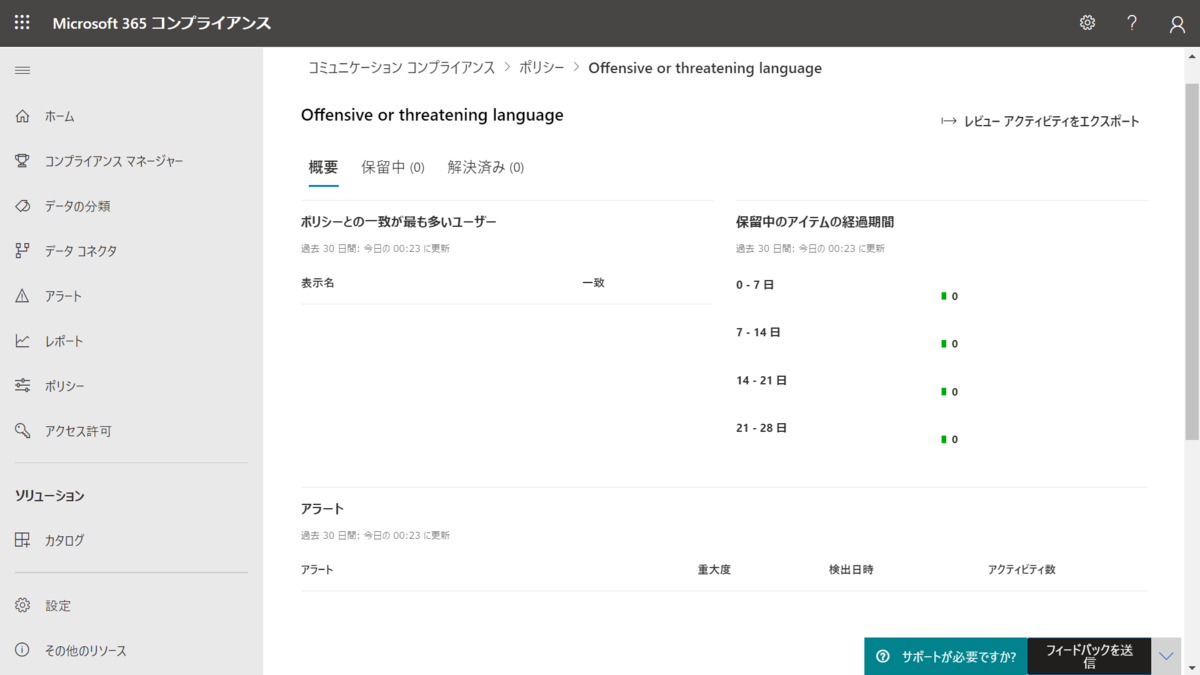Click ポリシーとの一致が最も多いユーザー heading
Viewport: 1200px width, 675px height.
click(x=399, y=222)
